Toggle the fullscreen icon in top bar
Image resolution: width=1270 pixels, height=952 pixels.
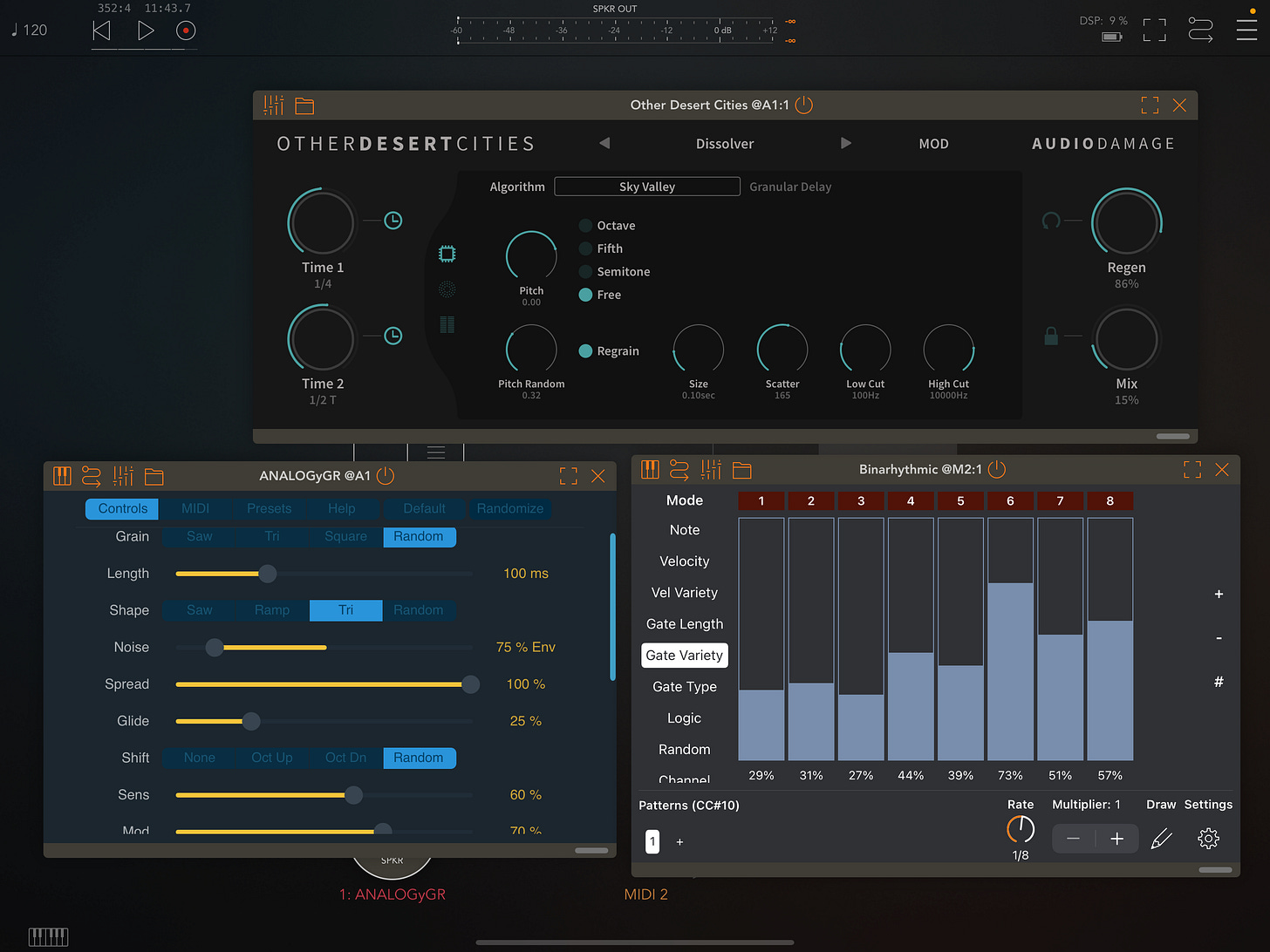click(x=1154, y=30)
